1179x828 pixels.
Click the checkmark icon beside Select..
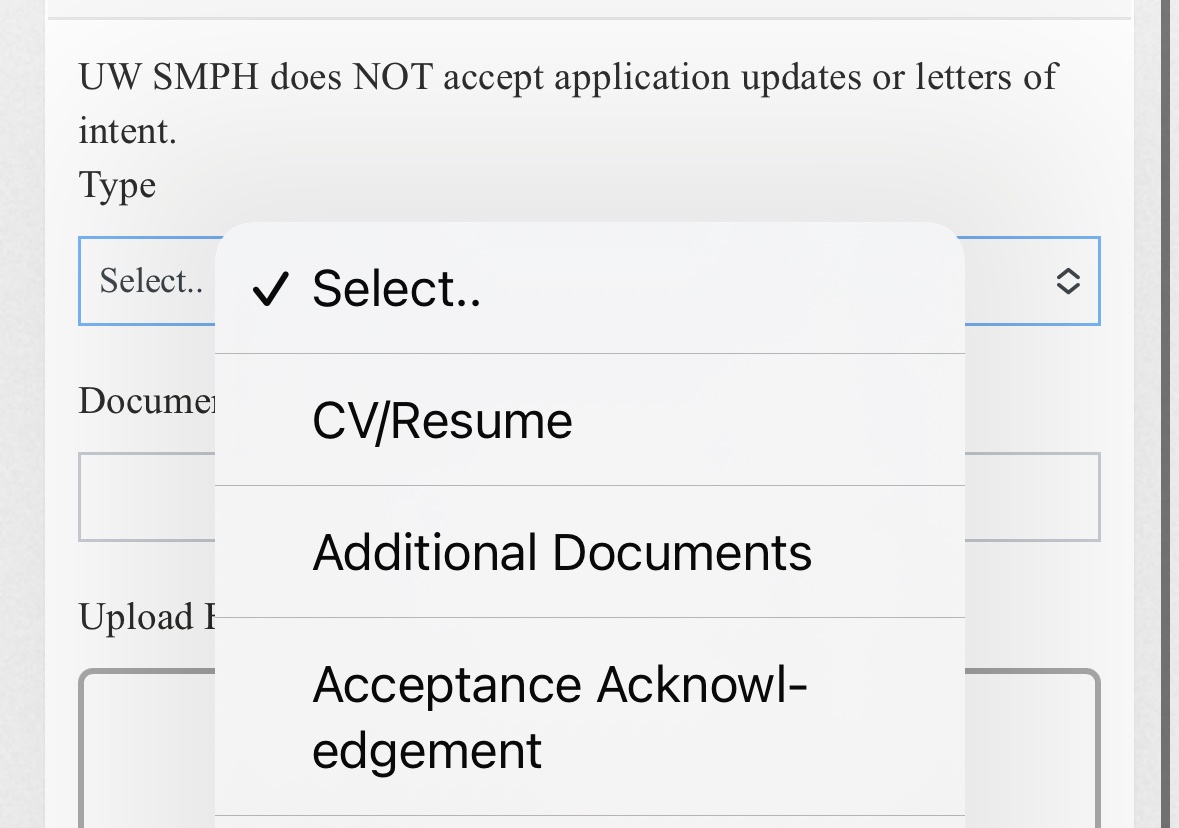(270, 290)
